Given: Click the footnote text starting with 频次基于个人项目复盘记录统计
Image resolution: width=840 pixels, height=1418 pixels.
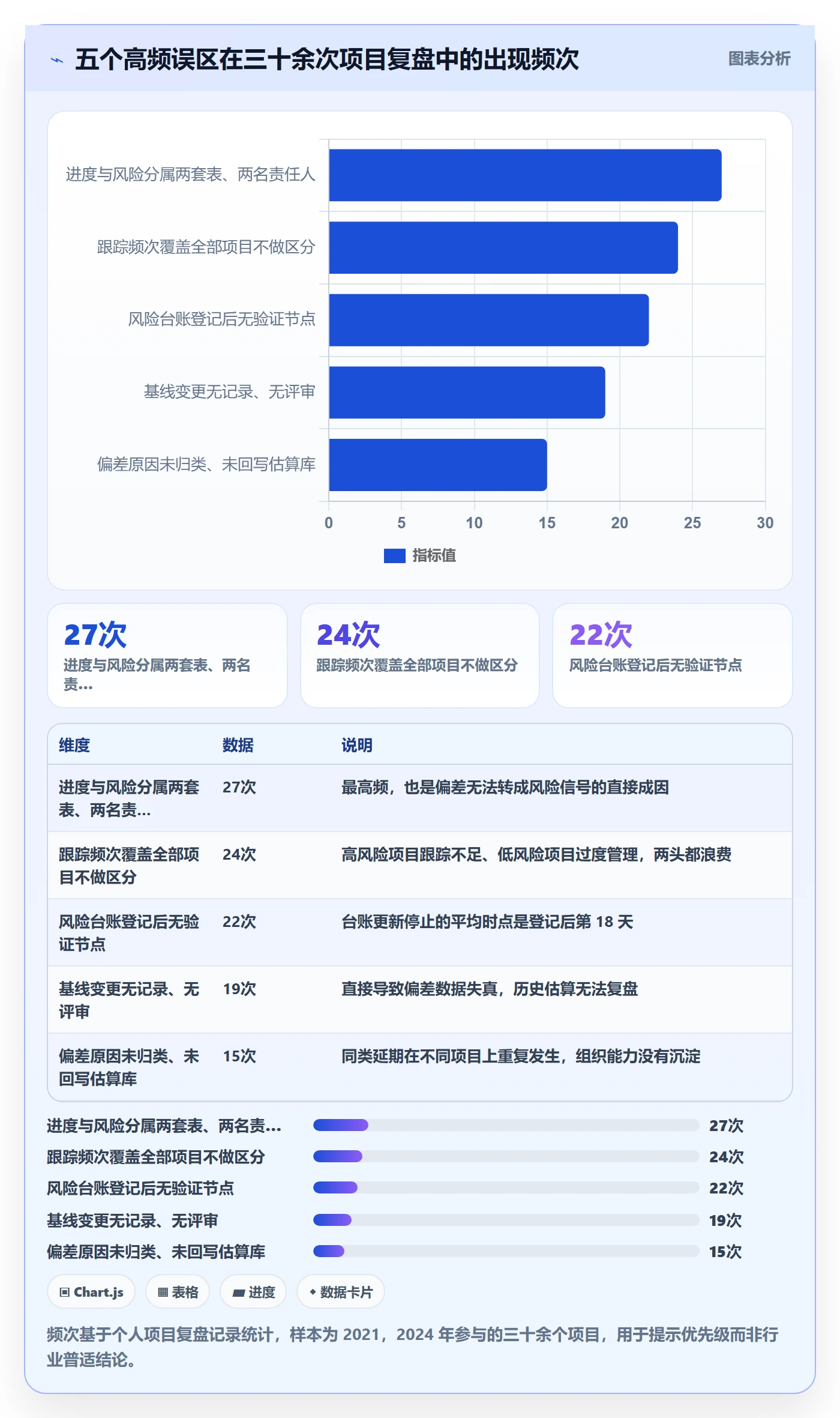Looking at the screenshot, I should [413, 1347].
